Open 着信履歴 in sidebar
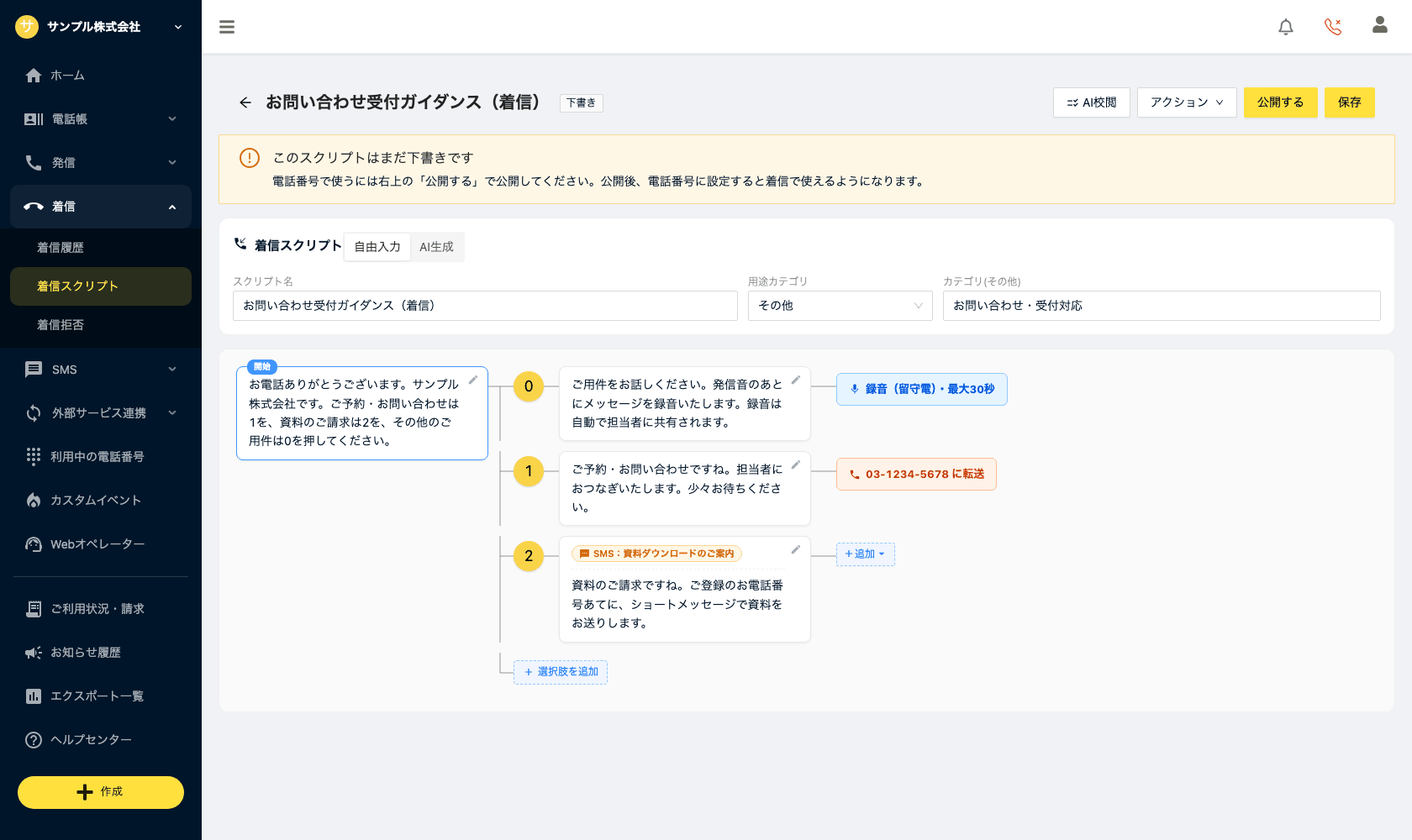This screenshot has width=1412, height=840. tap(101, 248)
